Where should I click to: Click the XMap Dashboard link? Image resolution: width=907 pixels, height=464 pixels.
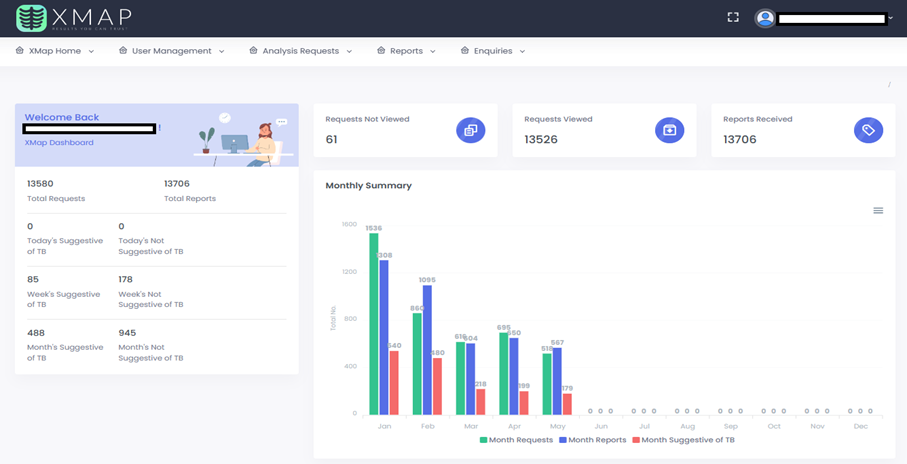[x=59, y=143]
